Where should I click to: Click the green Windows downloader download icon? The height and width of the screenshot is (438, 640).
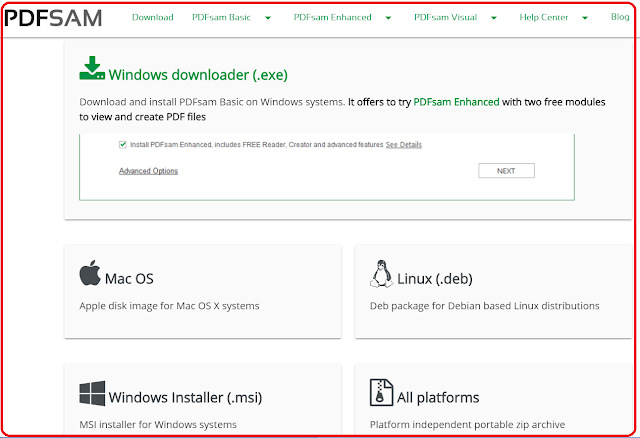click(x=92, y=68)
